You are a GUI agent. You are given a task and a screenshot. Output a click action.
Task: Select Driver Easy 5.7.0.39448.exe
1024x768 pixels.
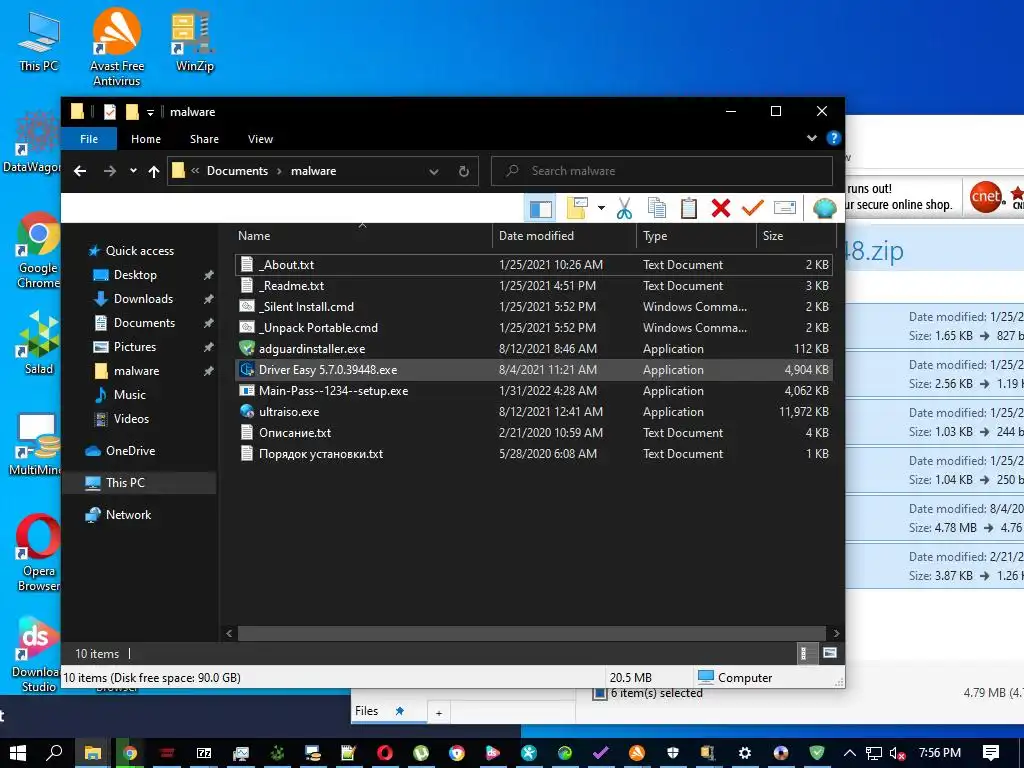click(x=534, y=370)
